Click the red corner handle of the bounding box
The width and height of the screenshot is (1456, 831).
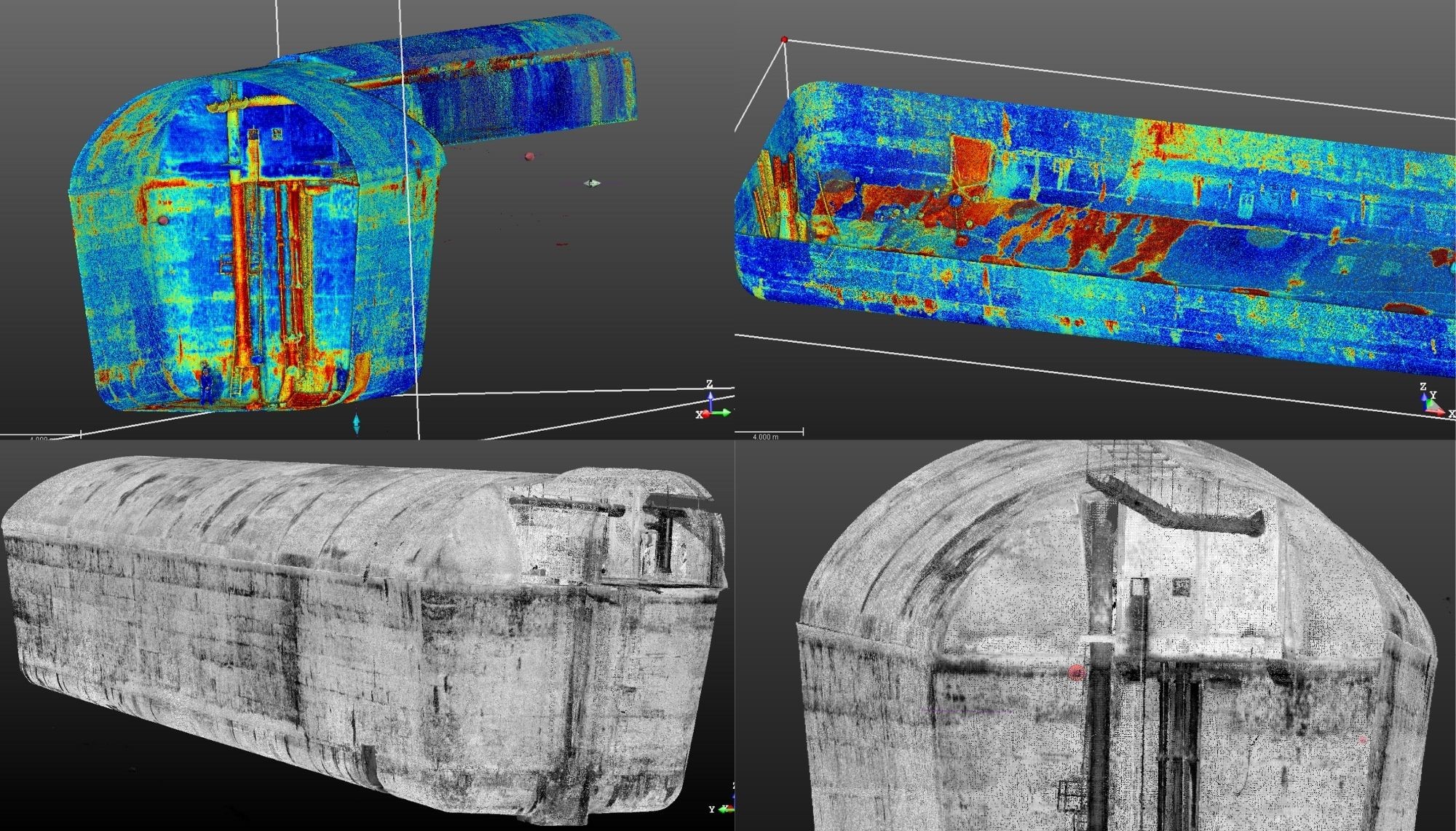tap(784, 40)
